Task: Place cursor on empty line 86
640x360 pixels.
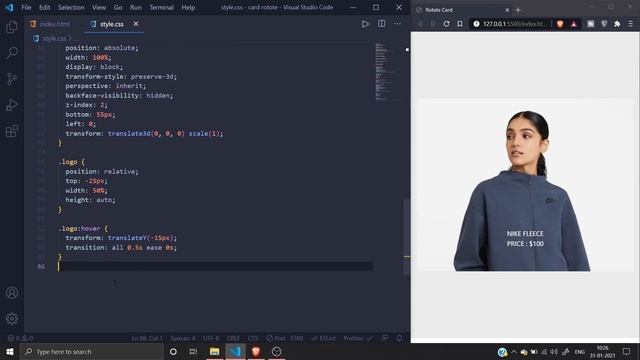Action: (x=215, y=267)
